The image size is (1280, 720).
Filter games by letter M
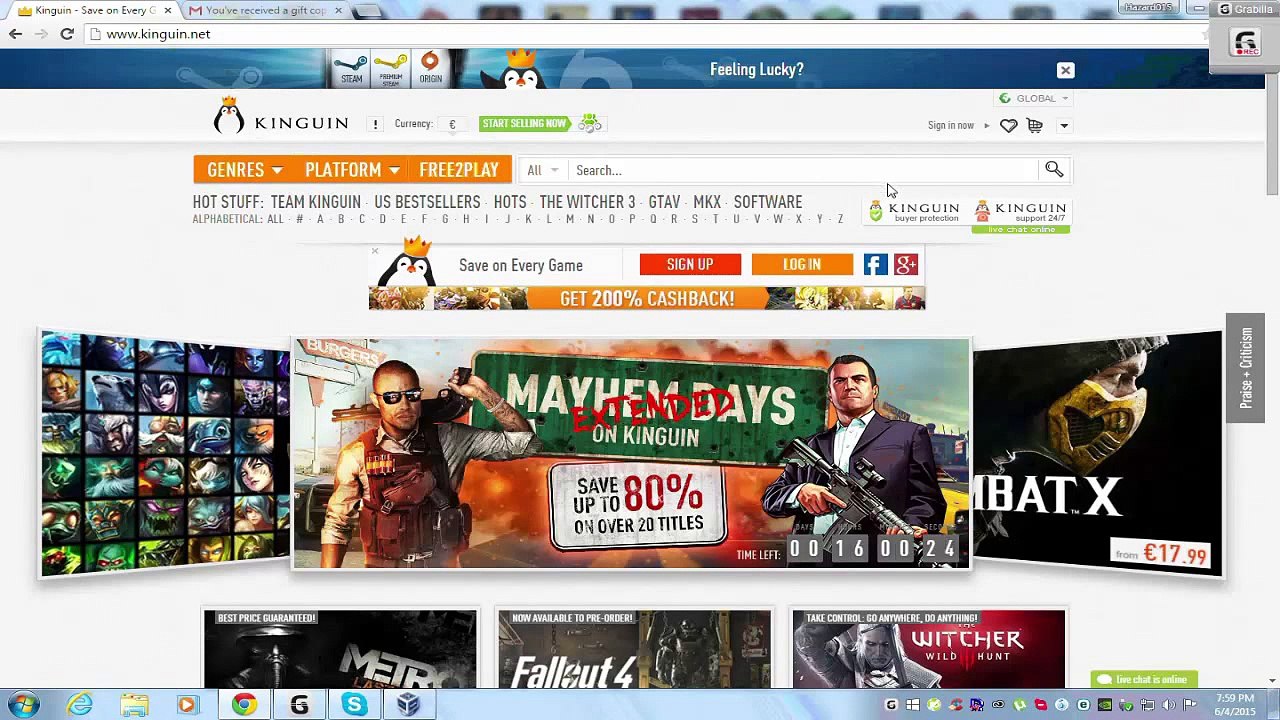pos(570,219)
